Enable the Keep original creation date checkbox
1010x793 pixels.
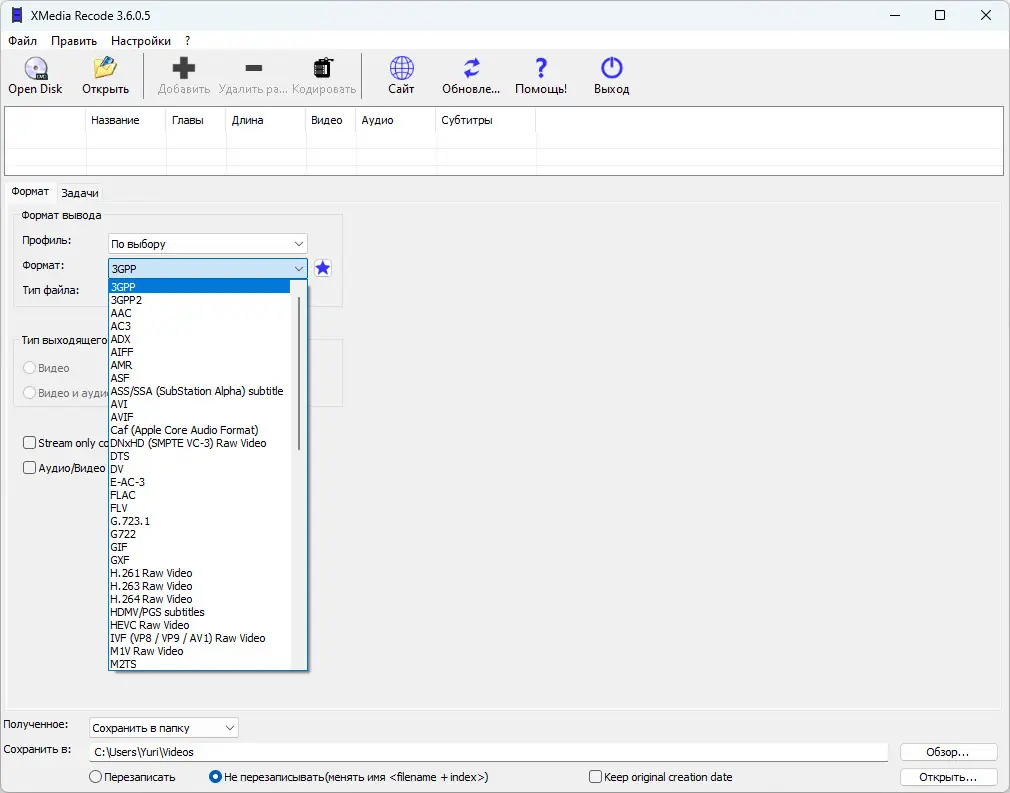(x=596, y=777)
